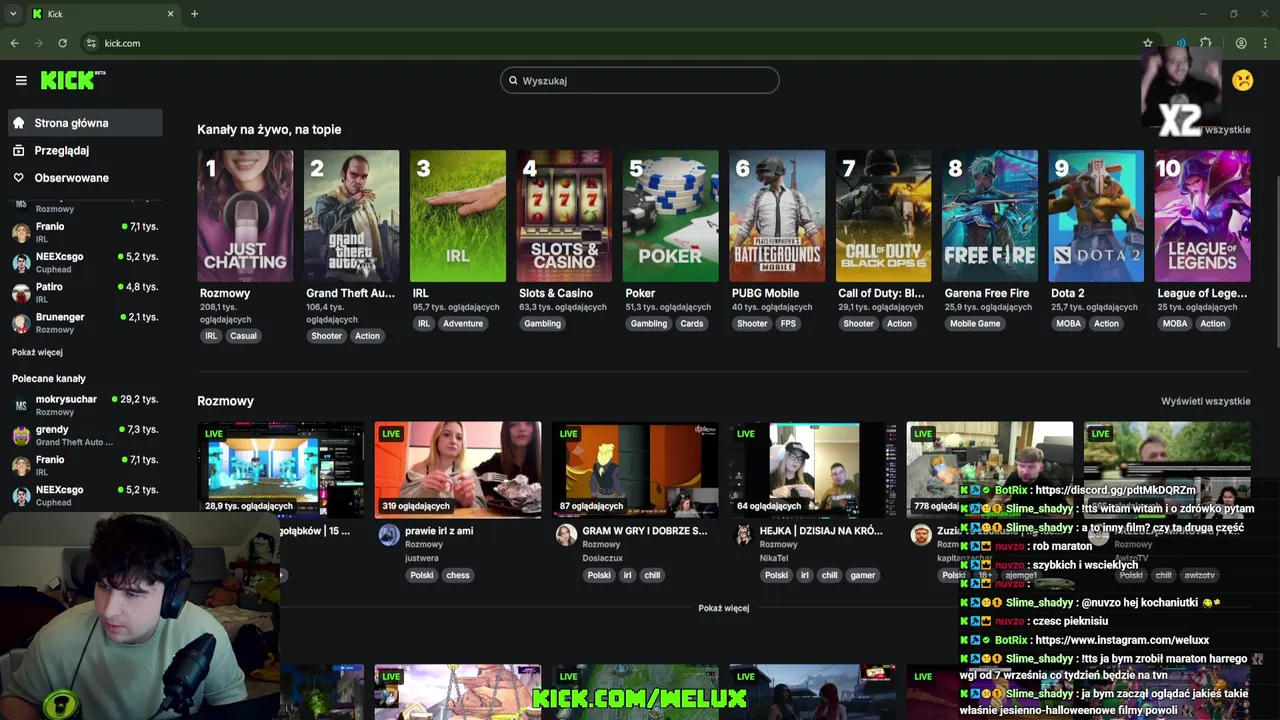Viewport: 1280px width, 720px height.
Task: Open the IRL category card
Action: click(458, 216)
